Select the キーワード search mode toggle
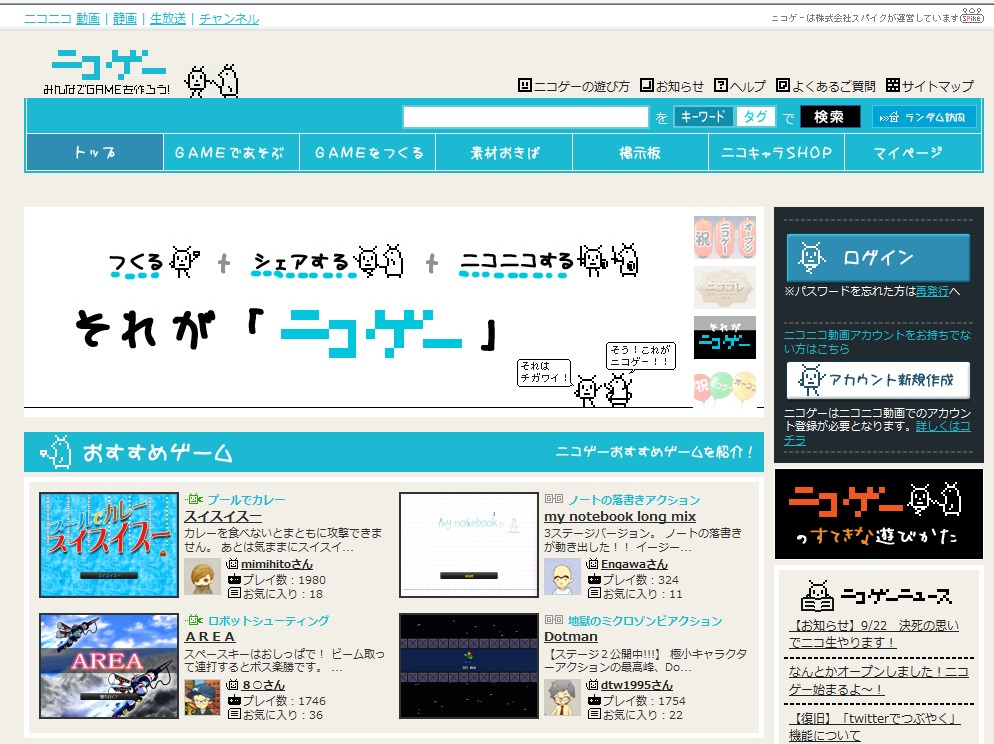The height and width of the screenshot is (744, 994). point(704,117)
